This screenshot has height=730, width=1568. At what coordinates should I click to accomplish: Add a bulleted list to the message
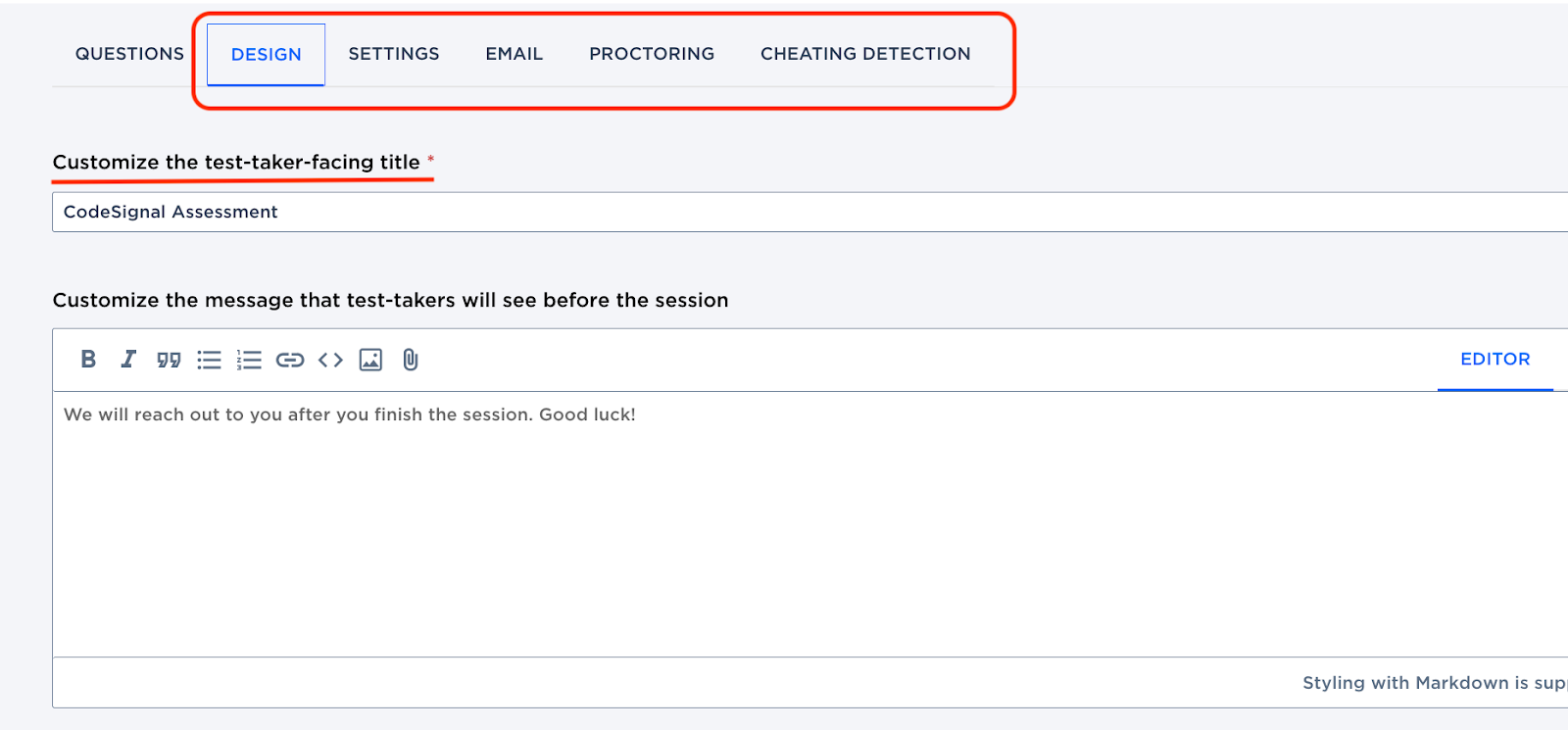(209, 360)
